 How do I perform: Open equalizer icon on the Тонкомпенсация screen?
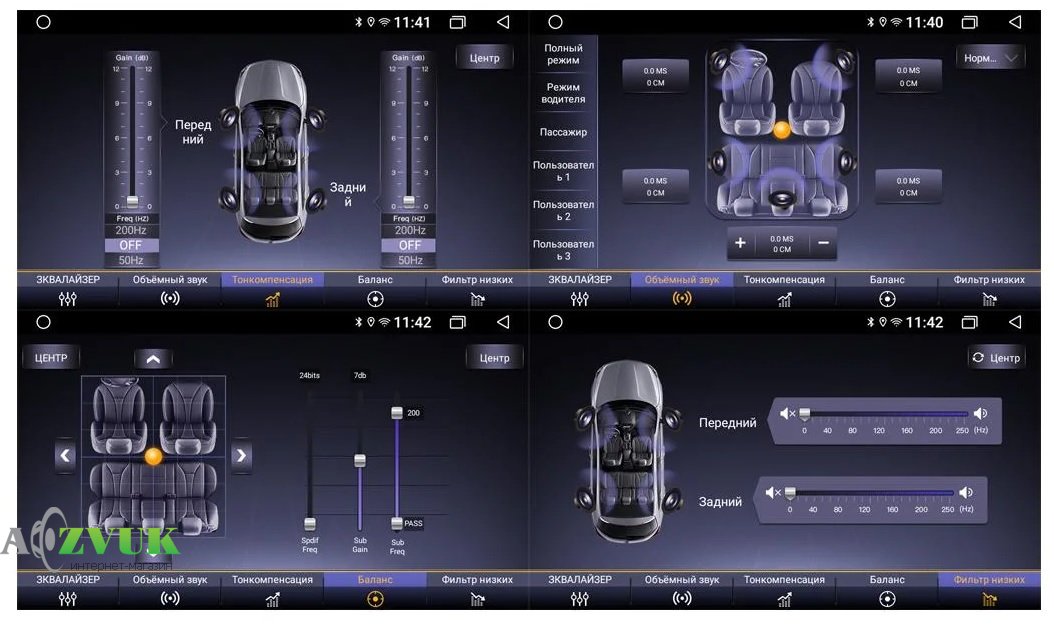(68, 299)
